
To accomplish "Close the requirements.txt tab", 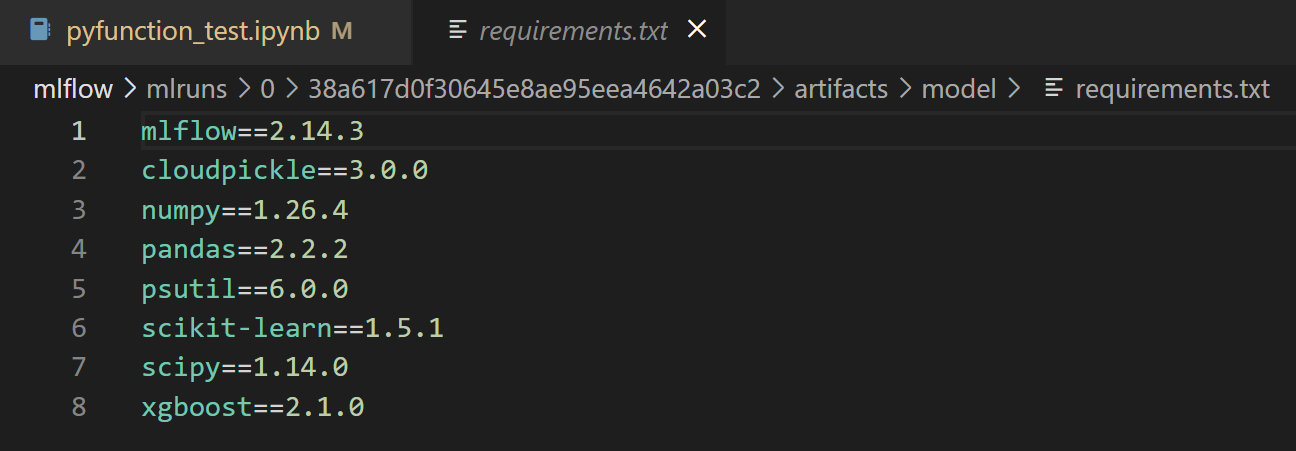I will [x=697, y=30].
